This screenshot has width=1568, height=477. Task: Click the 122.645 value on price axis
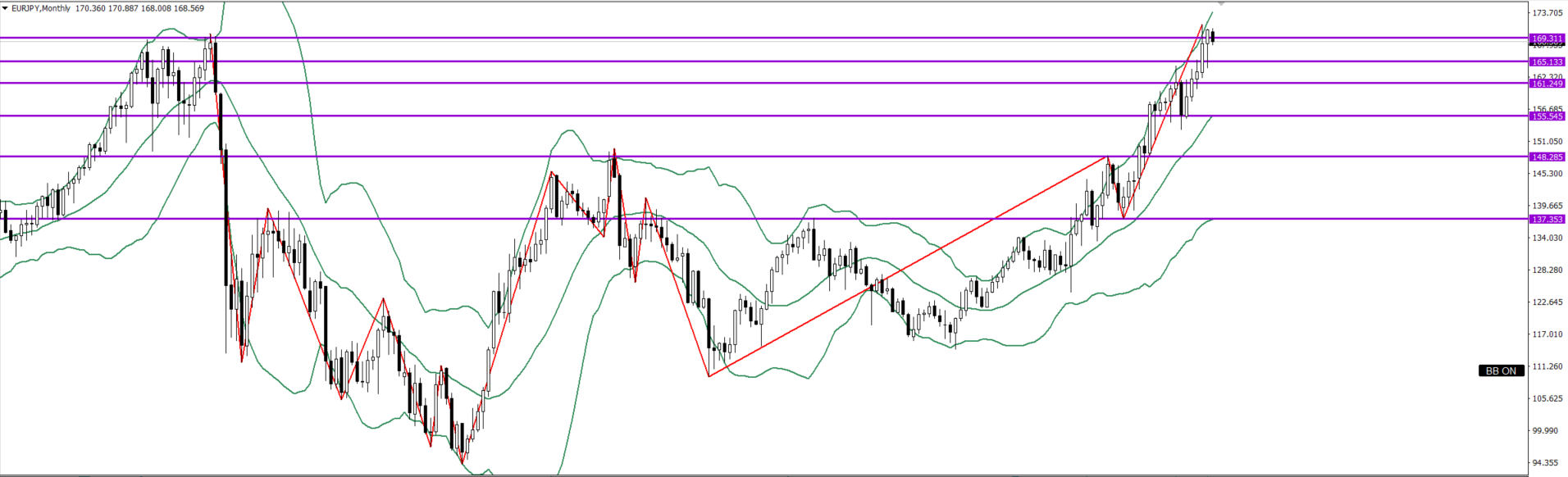click(x=1547, y=302)
